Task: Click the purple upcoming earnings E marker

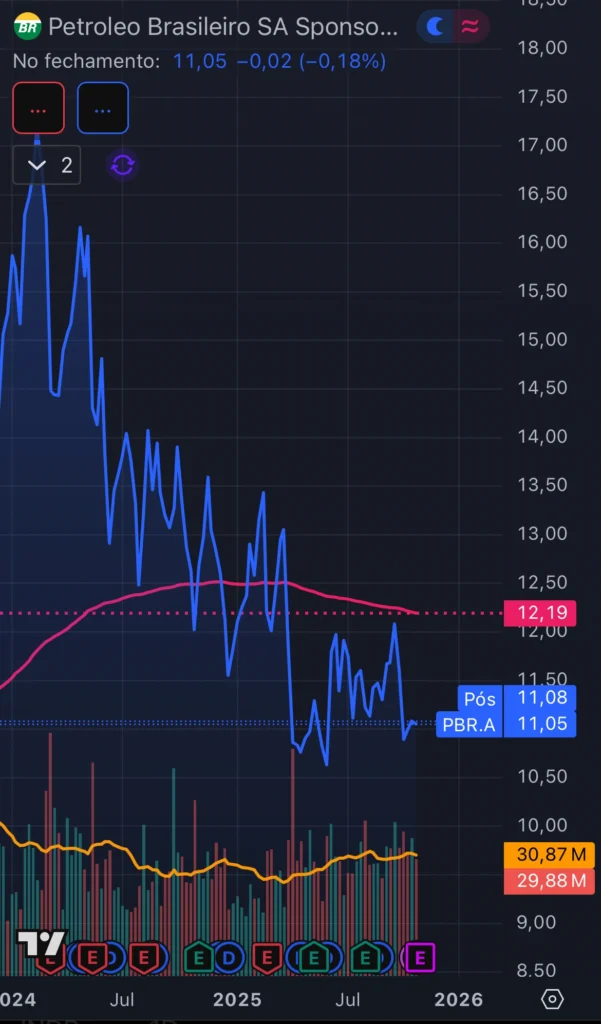Action: [x=419, y=958]
